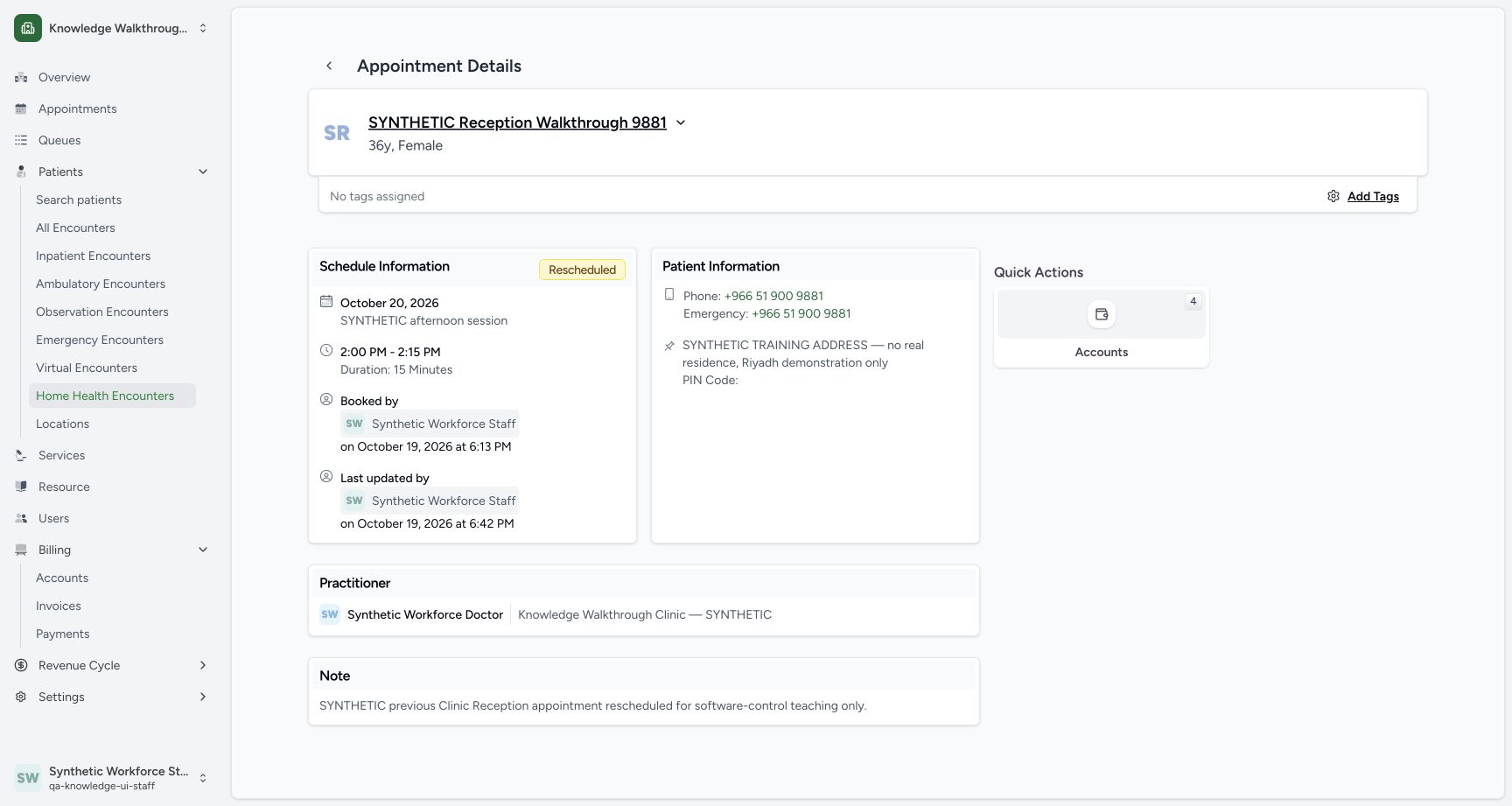This screenshot has height=806, width=1512.
Task: Click the Billing icon in sidebar
Action: [x=21, y=550]
